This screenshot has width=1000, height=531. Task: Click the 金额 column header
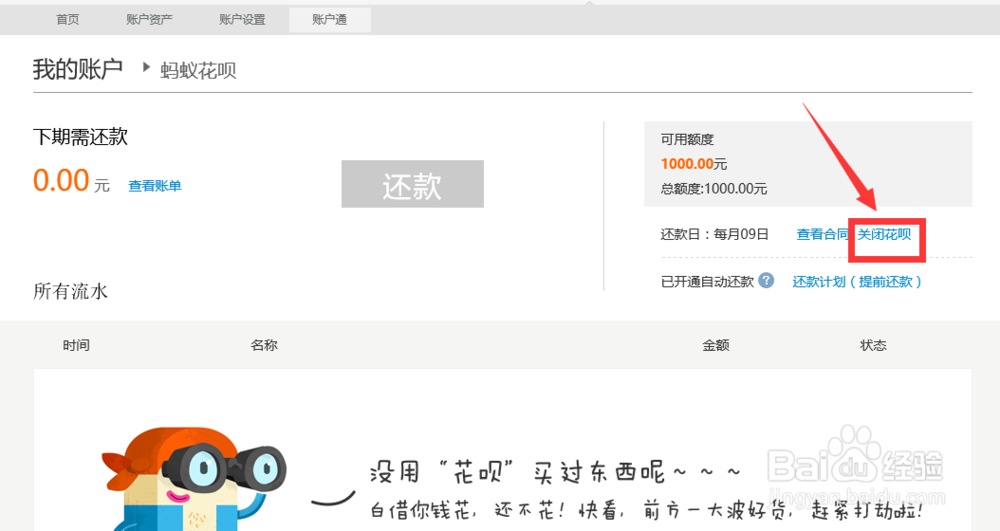(x=716, y=346)
